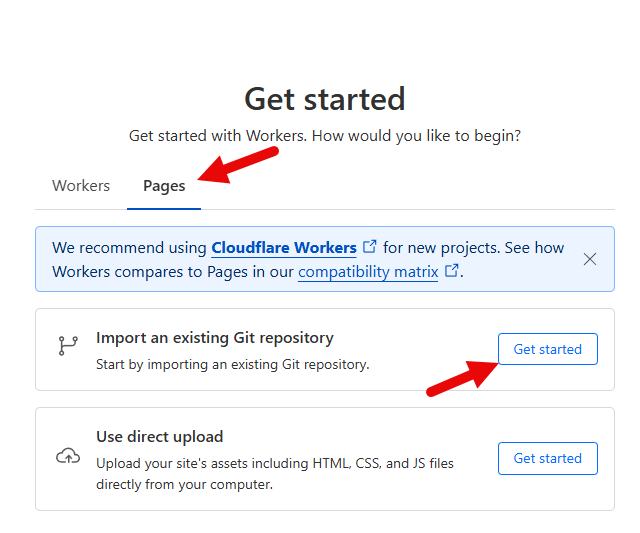Click external-link icon beside Cloudflare Workers
Viewport: 640px width, 533px height.
[x=369, y=246]
